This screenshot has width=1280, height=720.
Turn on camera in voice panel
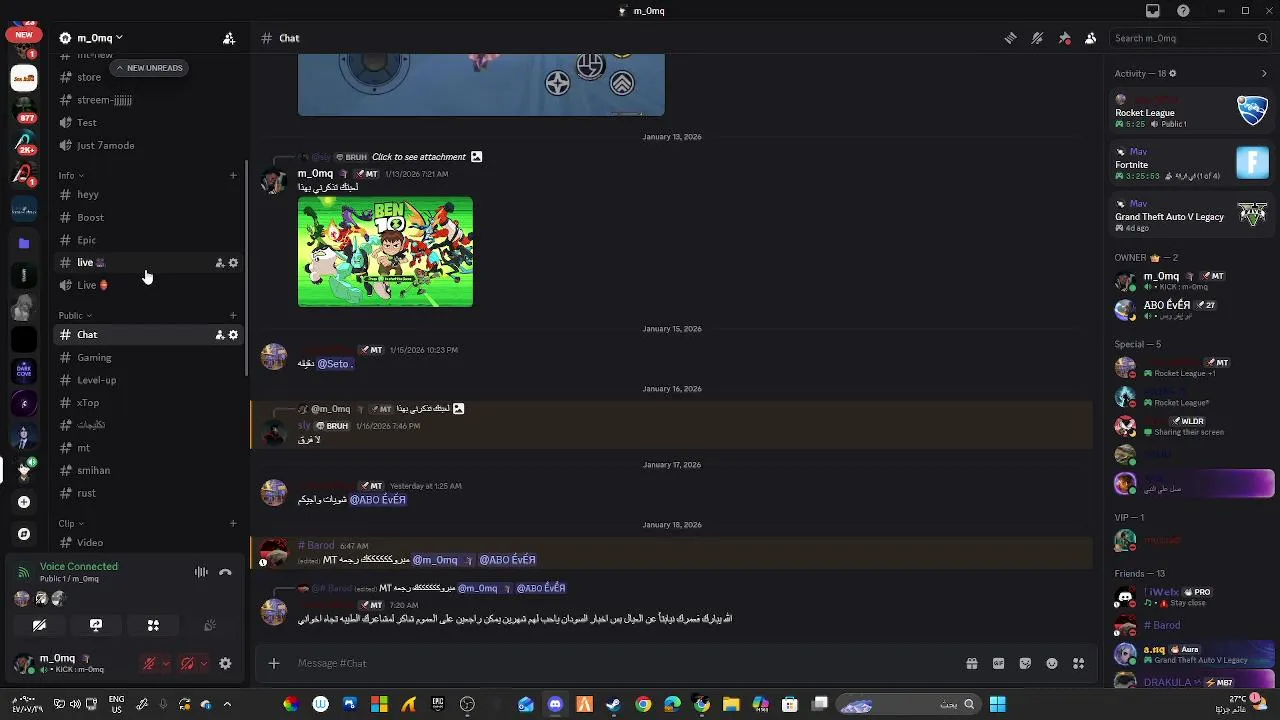(39, 625)
